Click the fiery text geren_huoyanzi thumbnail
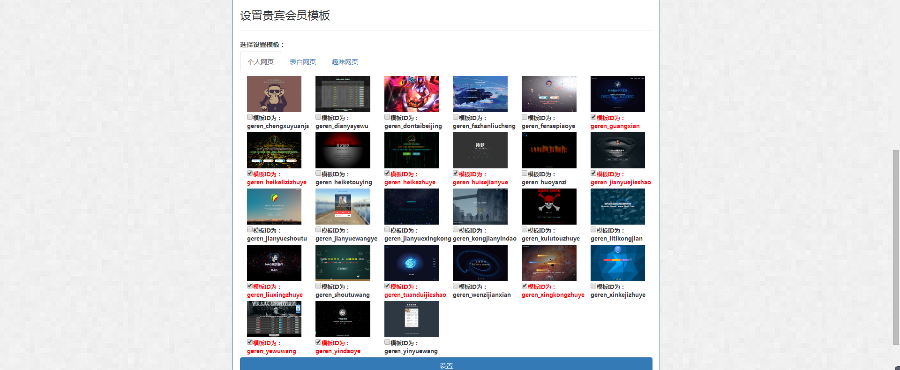900x370 pixels. (549, 150)
